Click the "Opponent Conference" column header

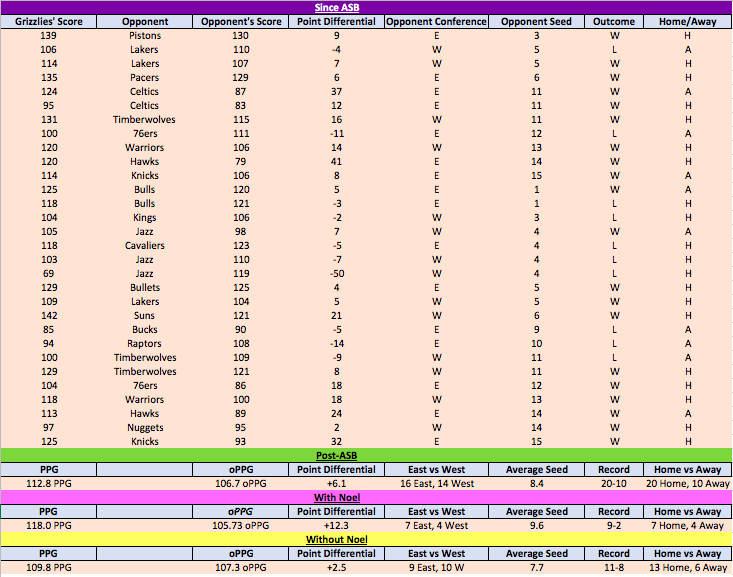(436, 22)
